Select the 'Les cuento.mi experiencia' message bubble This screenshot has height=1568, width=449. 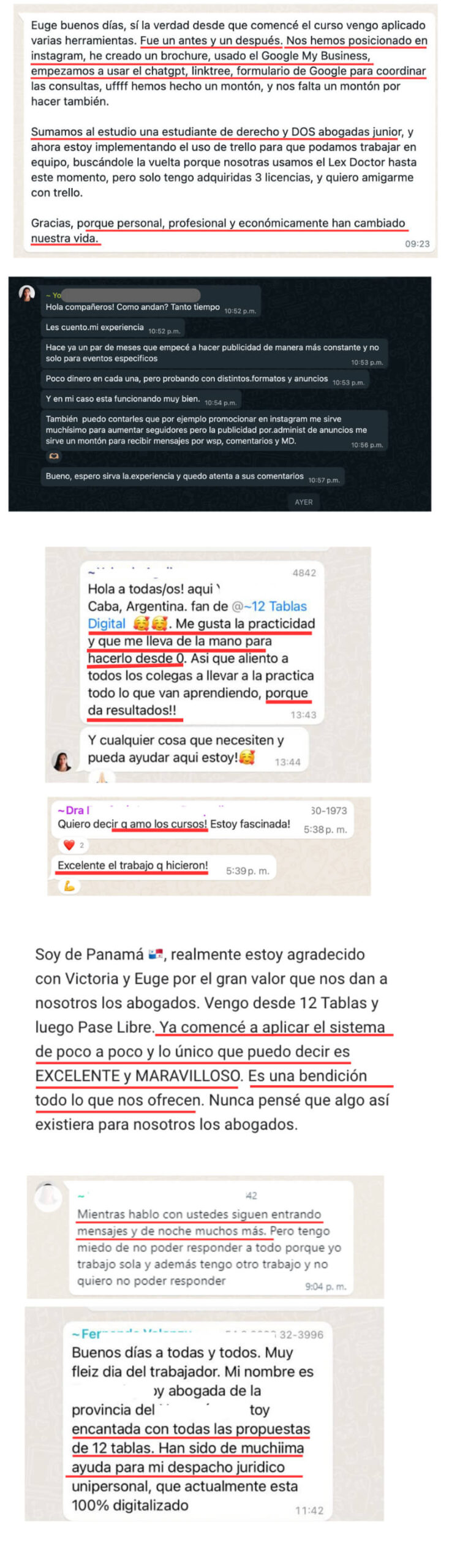(113, 328)
